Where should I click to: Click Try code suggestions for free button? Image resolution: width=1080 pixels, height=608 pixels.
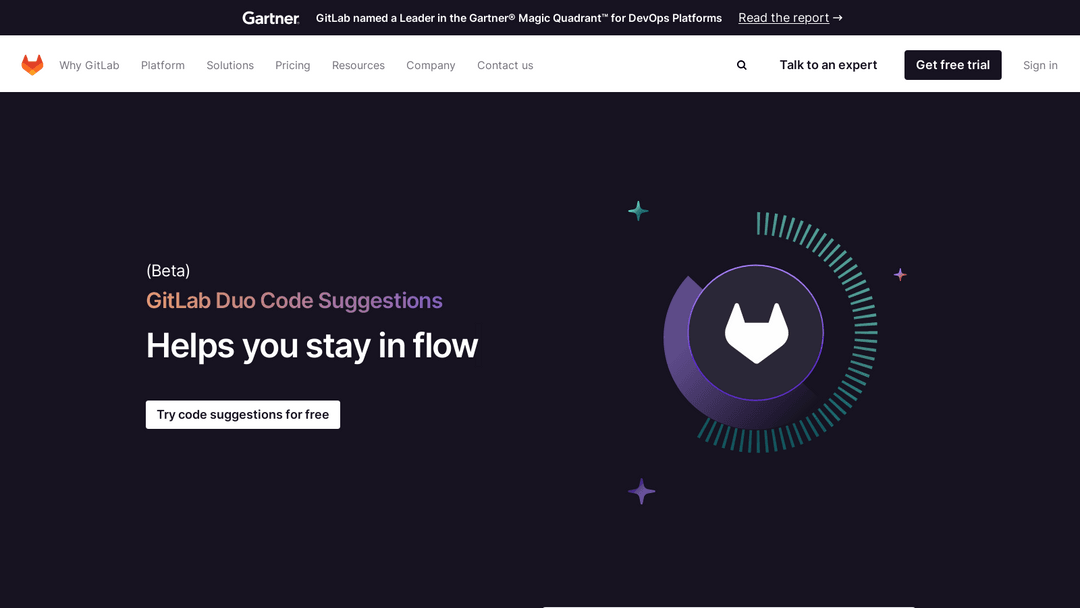(x=242, y=415)
